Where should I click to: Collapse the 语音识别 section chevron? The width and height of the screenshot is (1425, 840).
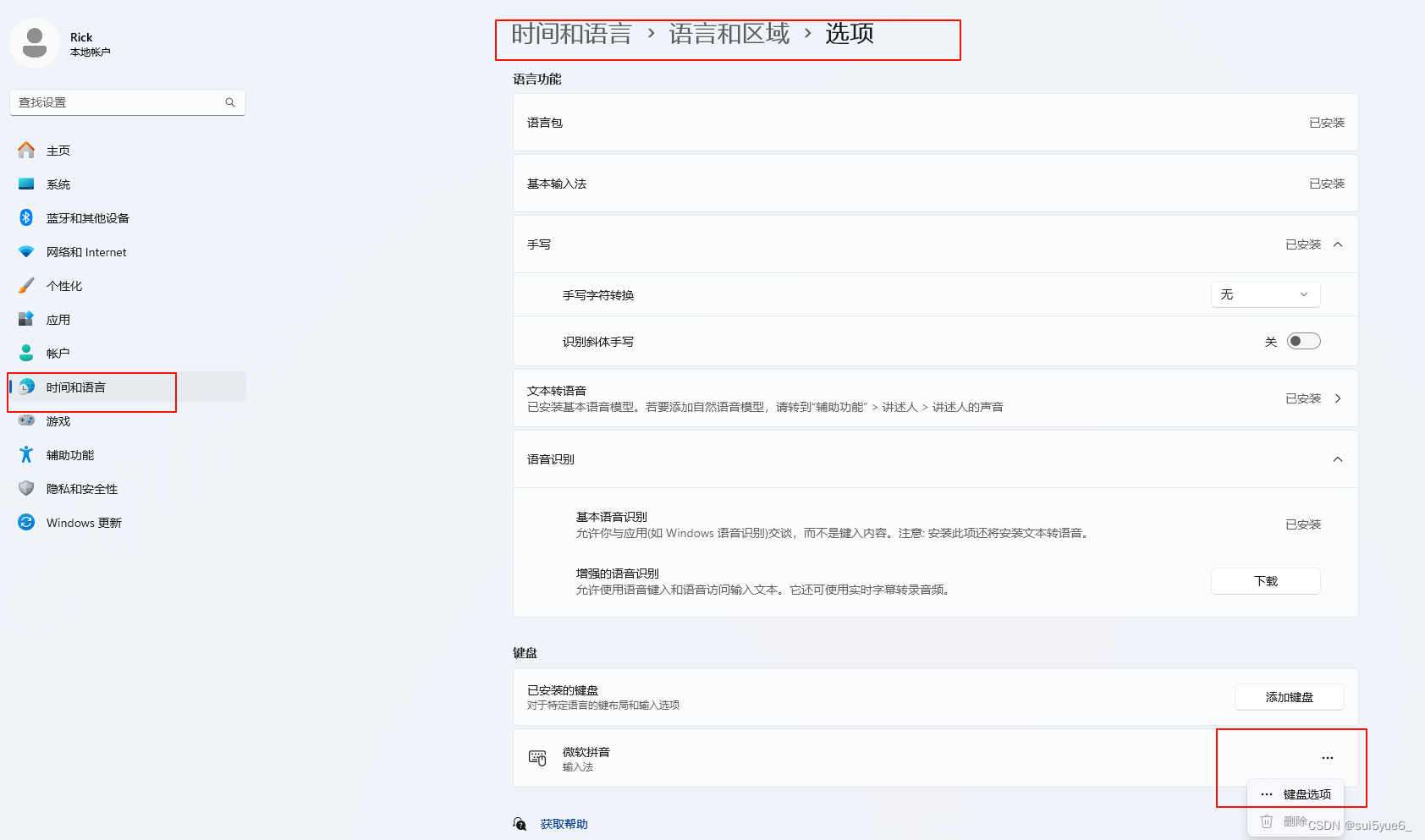coord(1338,459)
